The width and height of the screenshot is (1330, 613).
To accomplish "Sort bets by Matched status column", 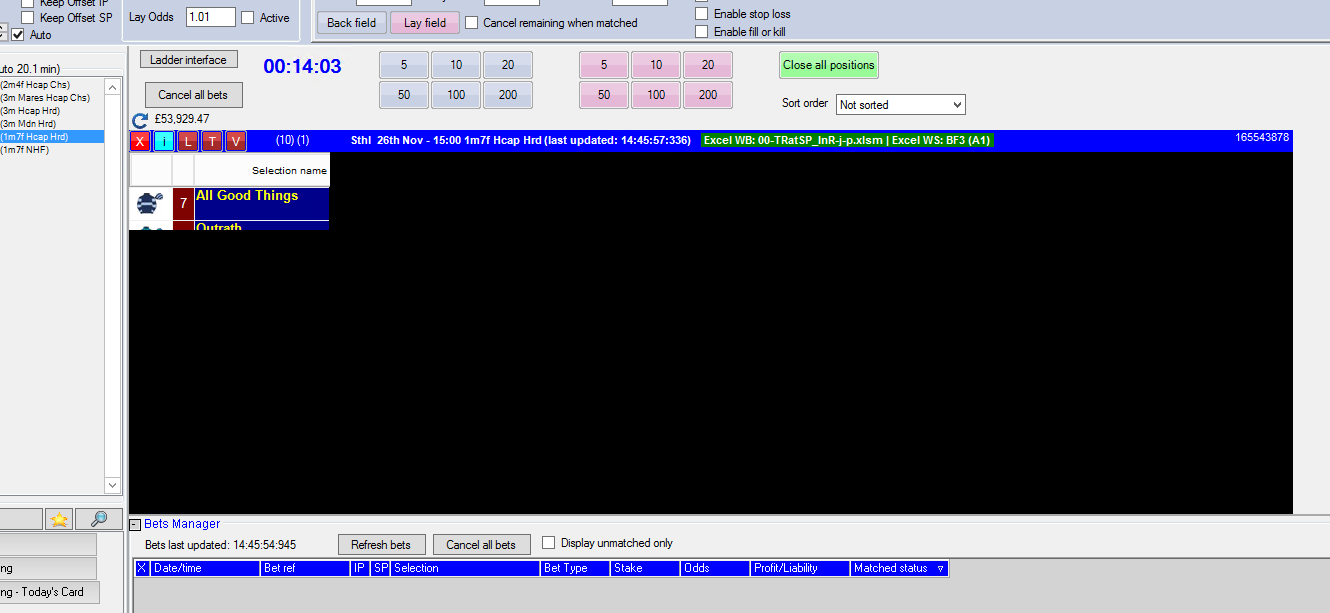I will [899, 568].
